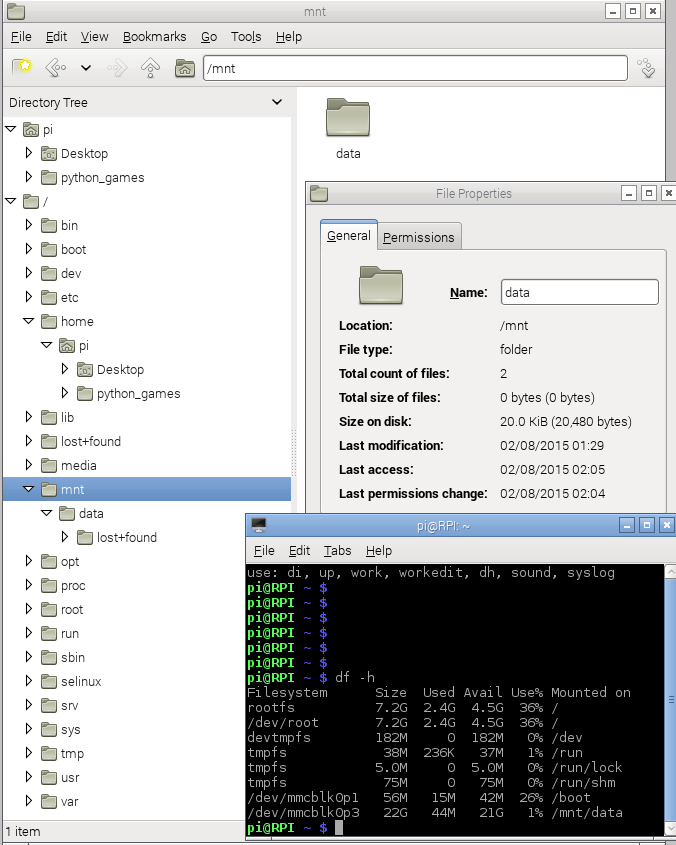
Task: Expand the boot folder in tree
Action: click(x=29, y=250)
